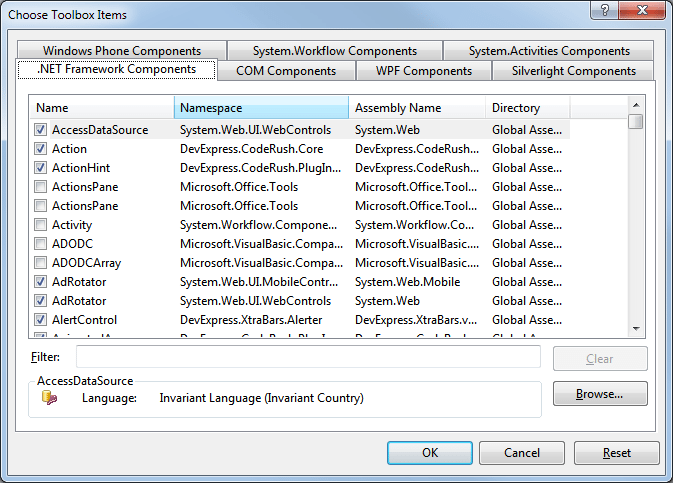Select the AlertControl row name
Image resolution: width=673 pixels, height=483 pixels.
(x=85, y=319)
